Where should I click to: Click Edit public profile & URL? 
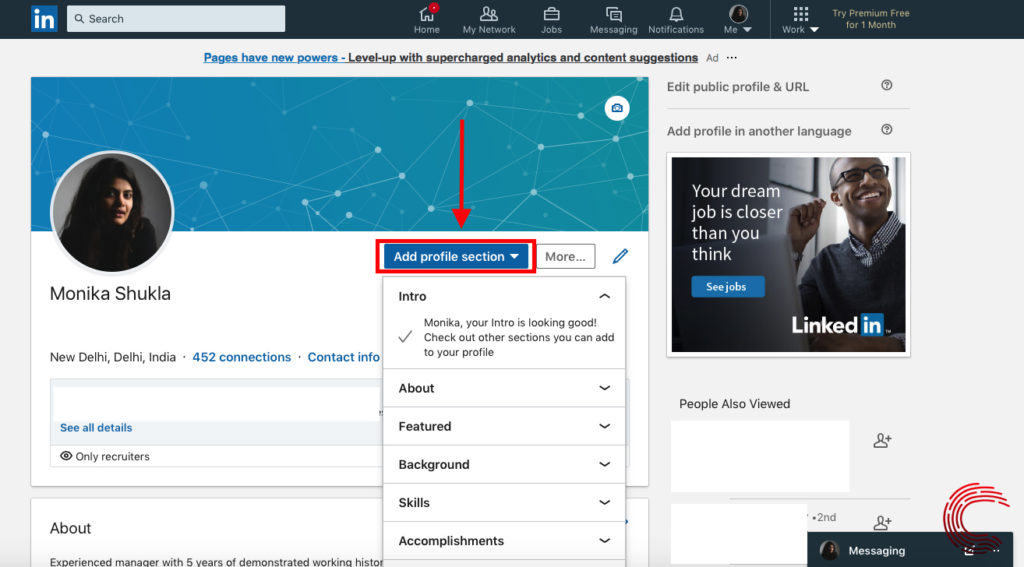tap(738, 87)
